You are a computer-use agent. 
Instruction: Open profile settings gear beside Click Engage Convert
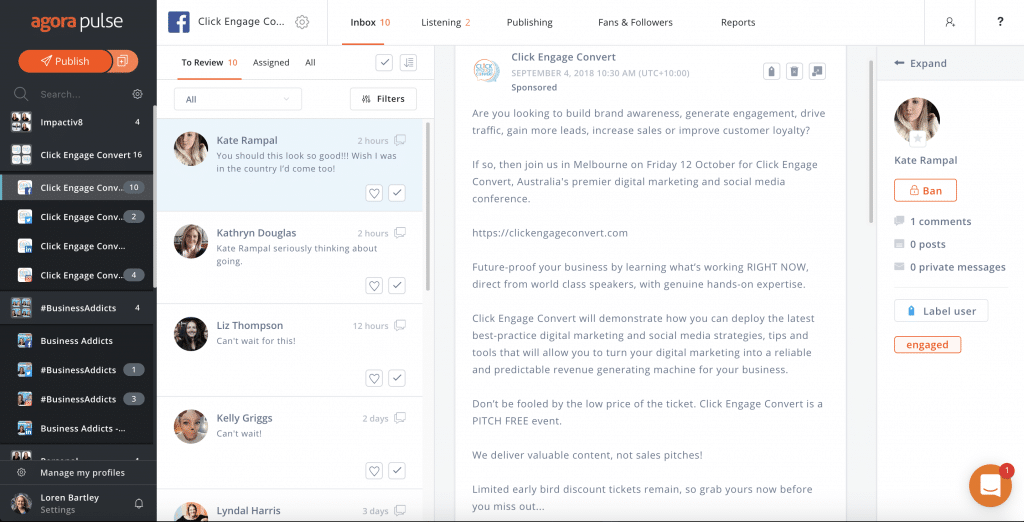(302, 22)
